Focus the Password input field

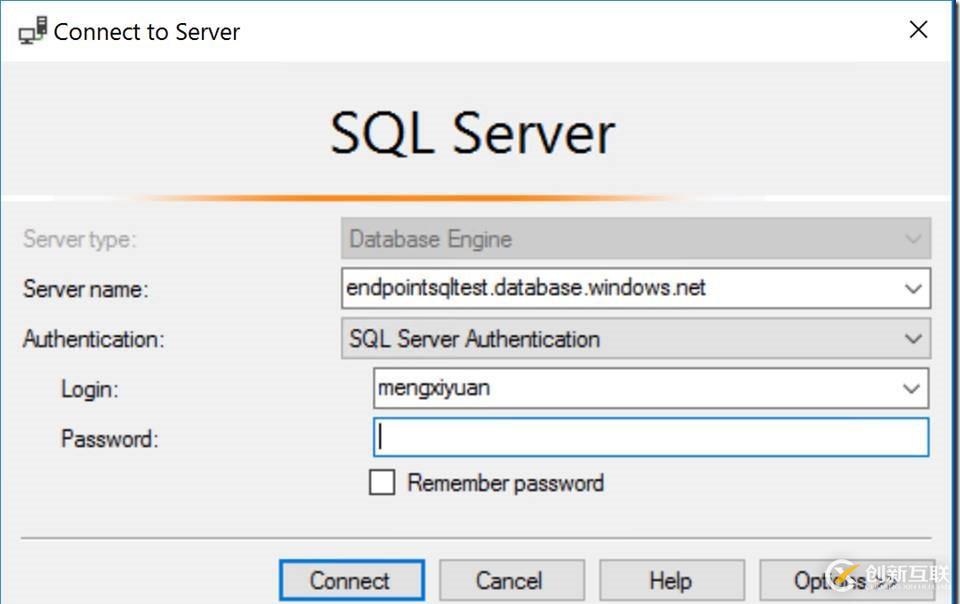[x=651, y=438]
